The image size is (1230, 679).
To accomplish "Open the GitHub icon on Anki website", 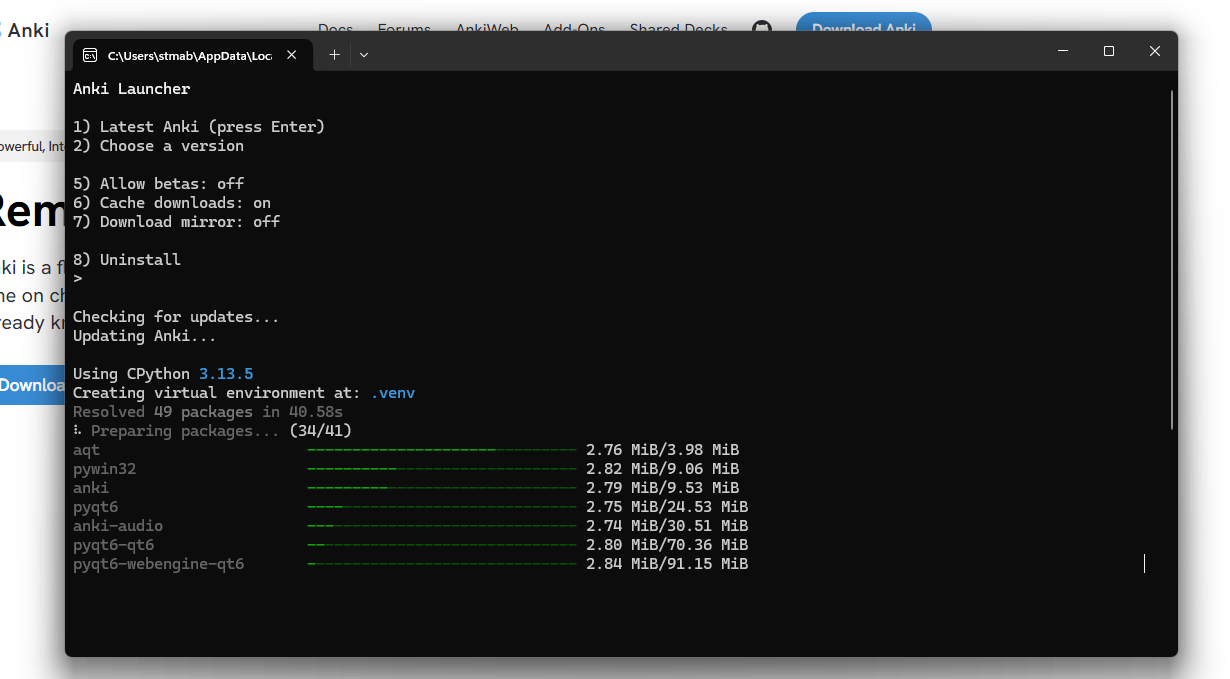I will pos(762,30).
